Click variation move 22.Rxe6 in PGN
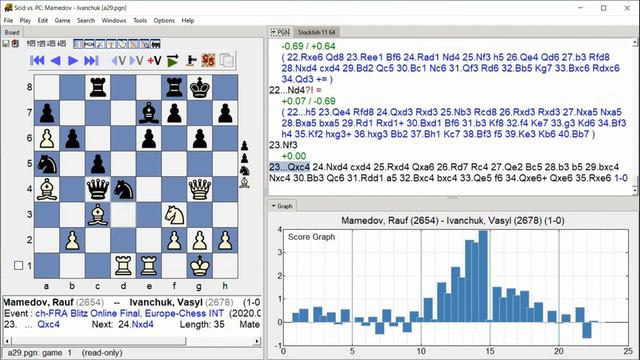Image resolution: width=640 pixels, height=360 pixels. (x=304, y=57)
